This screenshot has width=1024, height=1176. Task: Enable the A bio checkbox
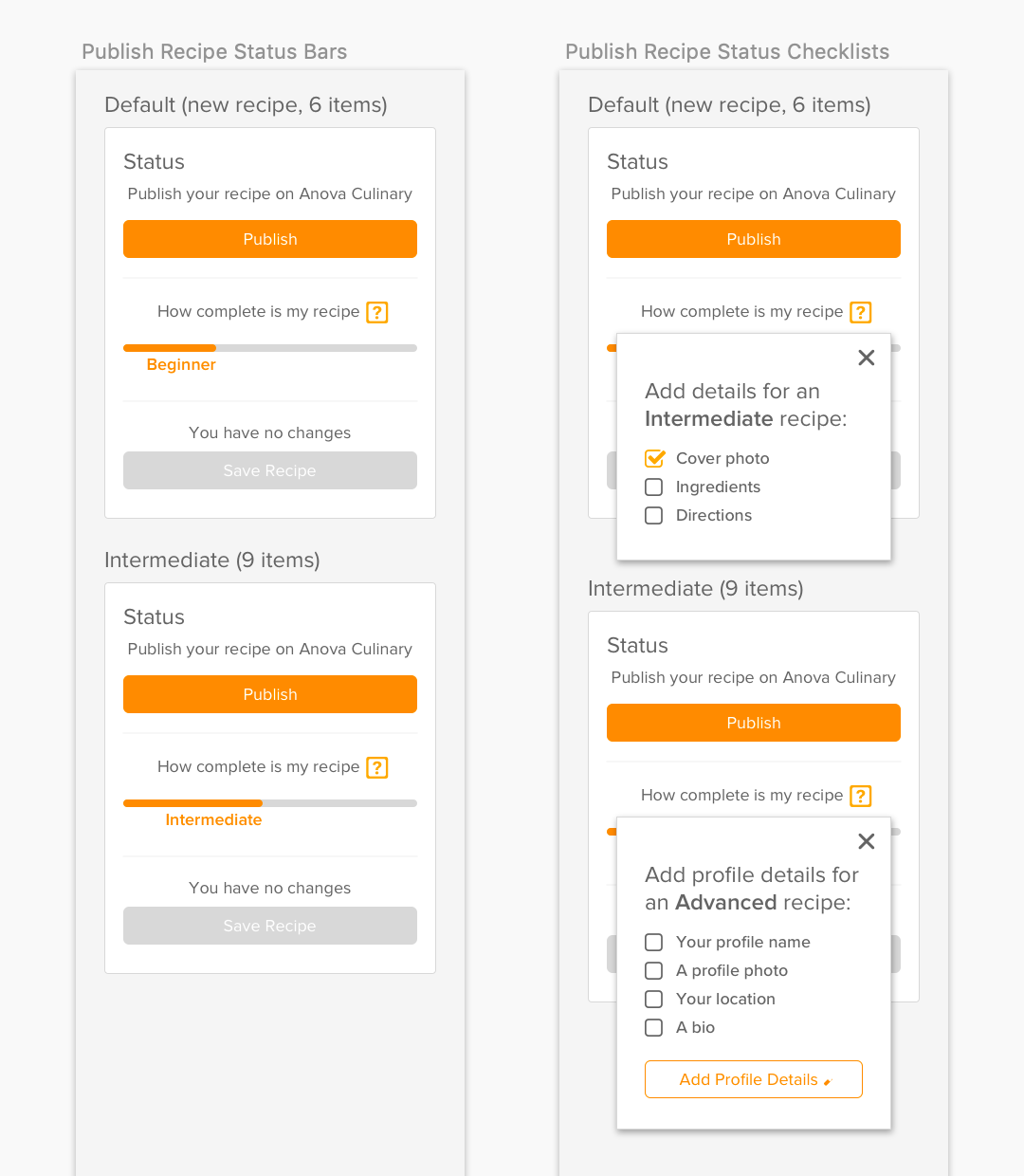654,1027
